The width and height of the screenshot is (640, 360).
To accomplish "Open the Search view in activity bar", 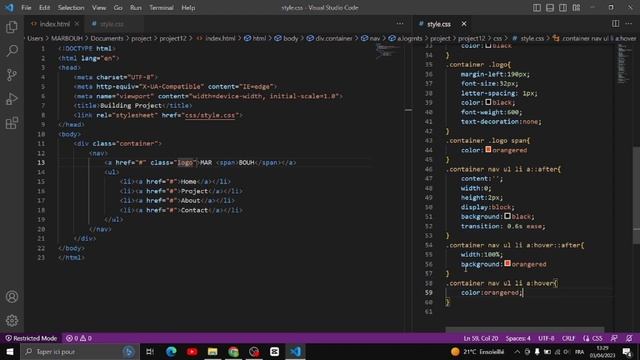I will pyautogui.click(x=12, y=51).
